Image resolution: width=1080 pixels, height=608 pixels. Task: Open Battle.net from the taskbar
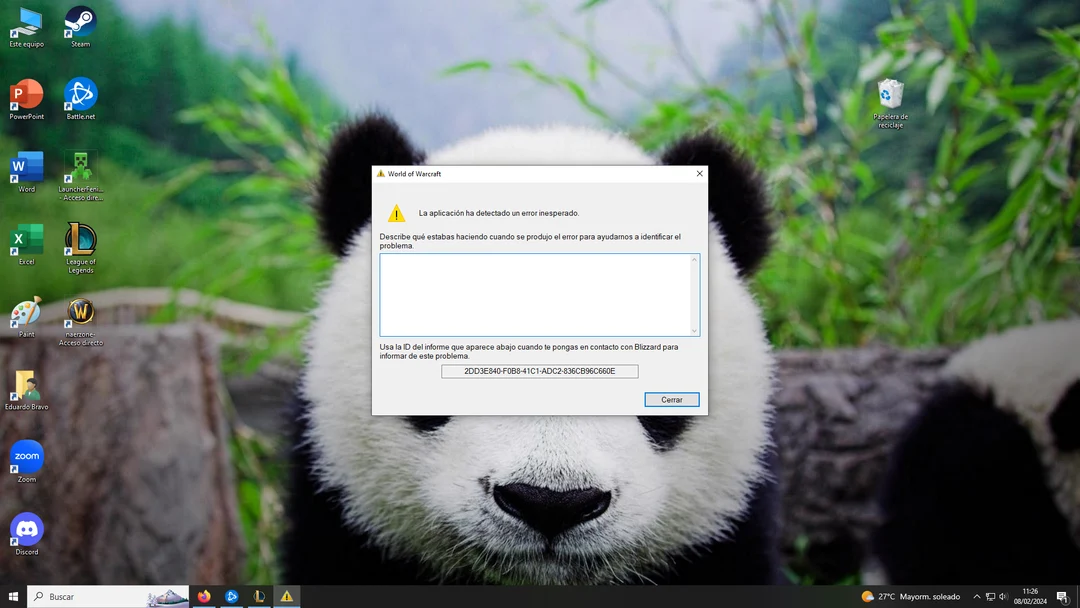point(231,596)
